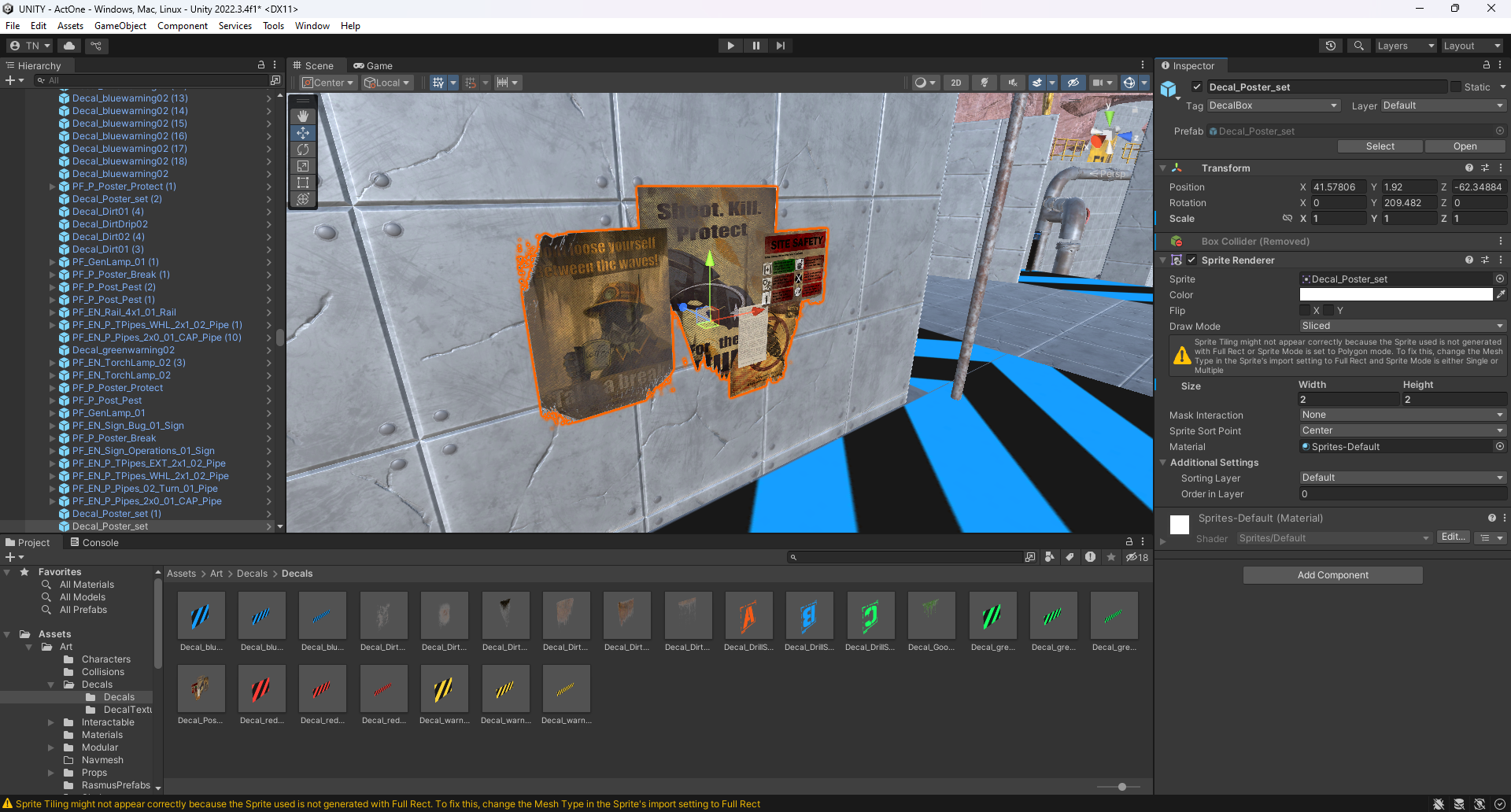Save Project search to favorites star
1511x812 pixels.
click(1111, 557)
